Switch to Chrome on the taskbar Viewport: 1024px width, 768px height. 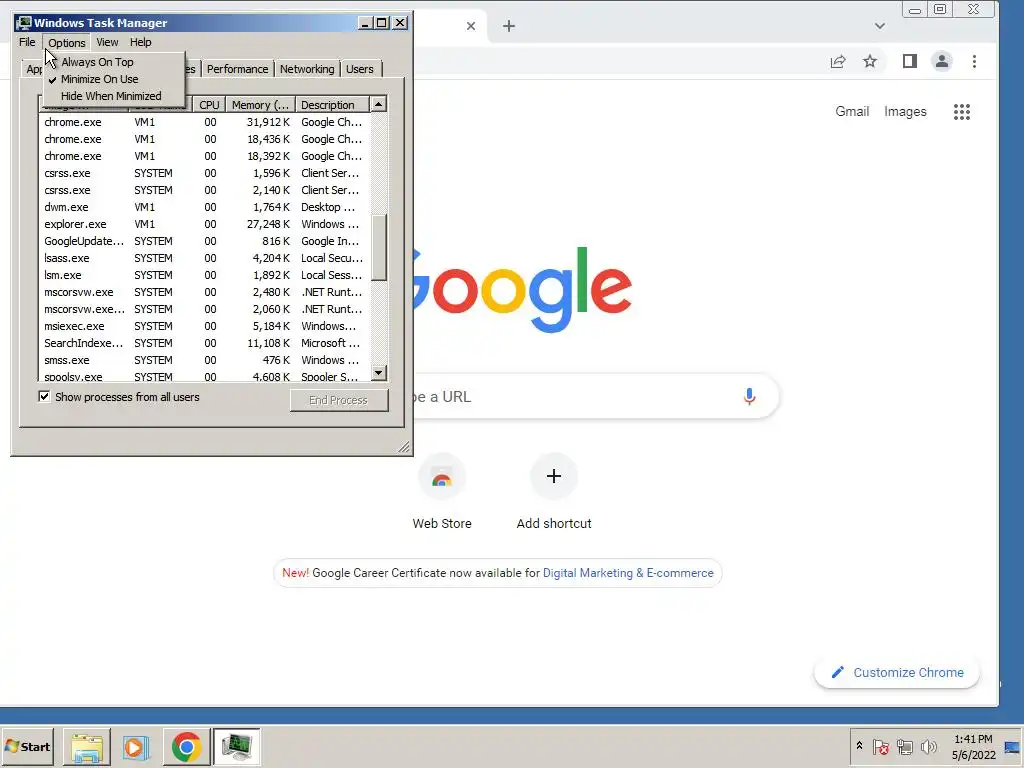tap(186, 747)
